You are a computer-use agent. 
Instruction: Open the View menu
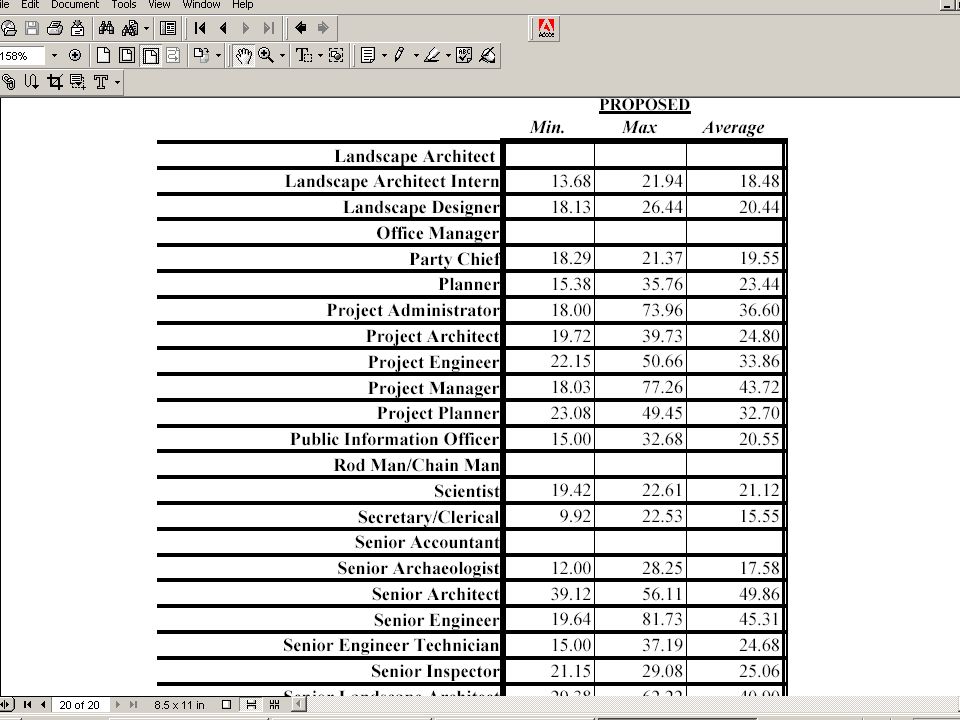[x=159, y=4]
